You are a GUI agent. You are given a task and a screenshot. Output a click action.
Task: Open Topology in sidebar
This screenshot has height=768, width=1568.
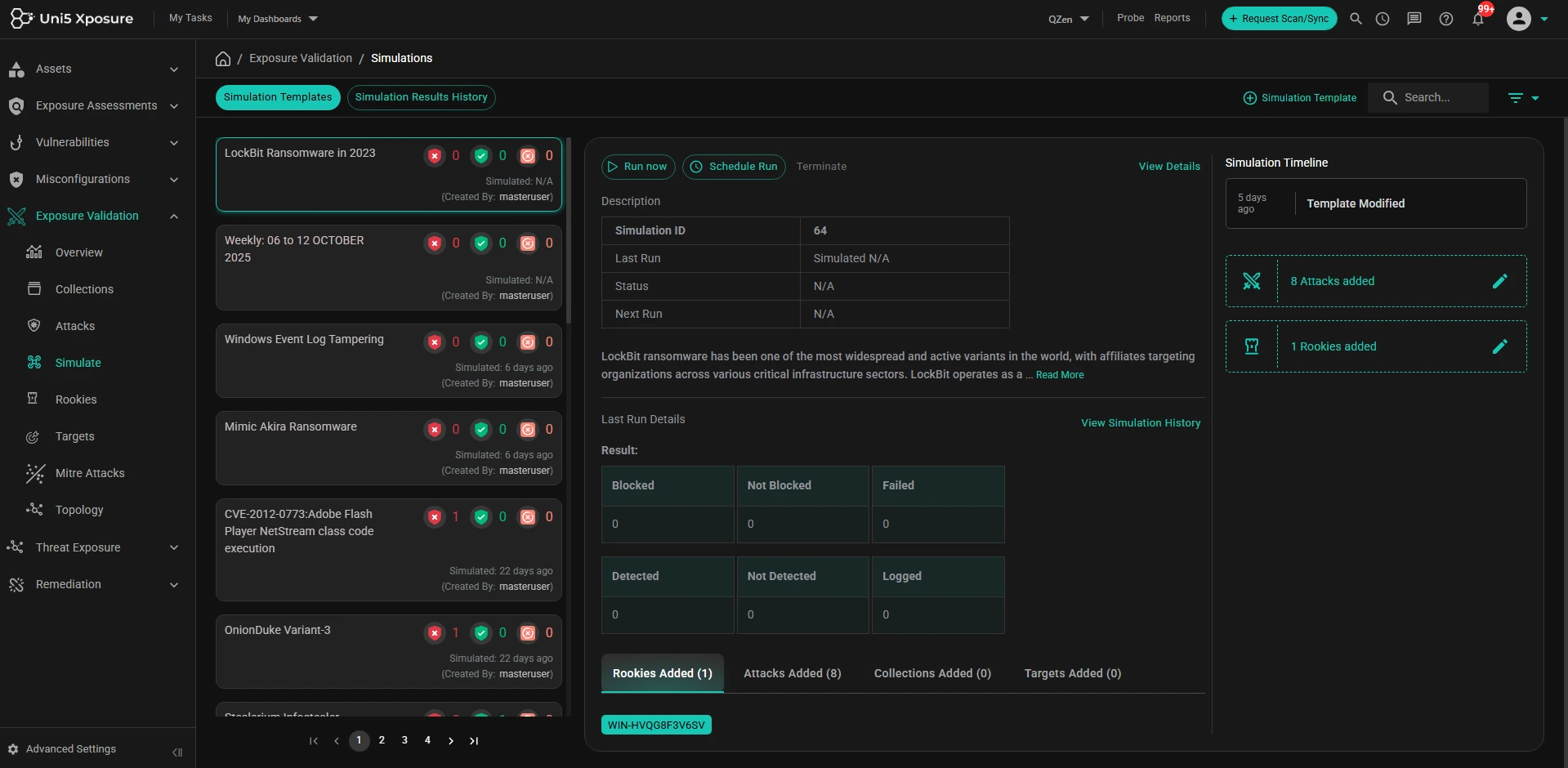coord(79,510)
